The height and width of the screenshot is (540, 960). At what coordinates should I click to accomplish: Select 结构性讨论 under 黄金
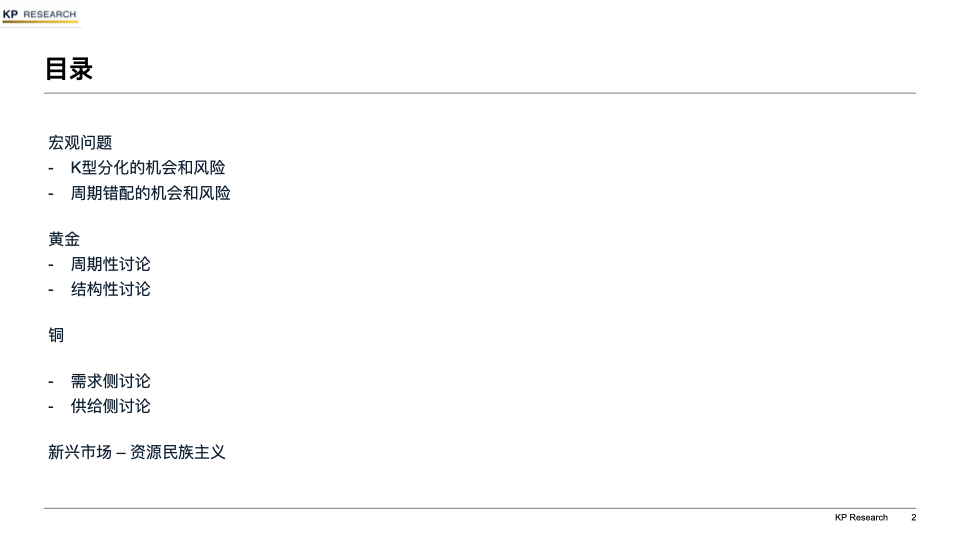click(x=110, y=289)
